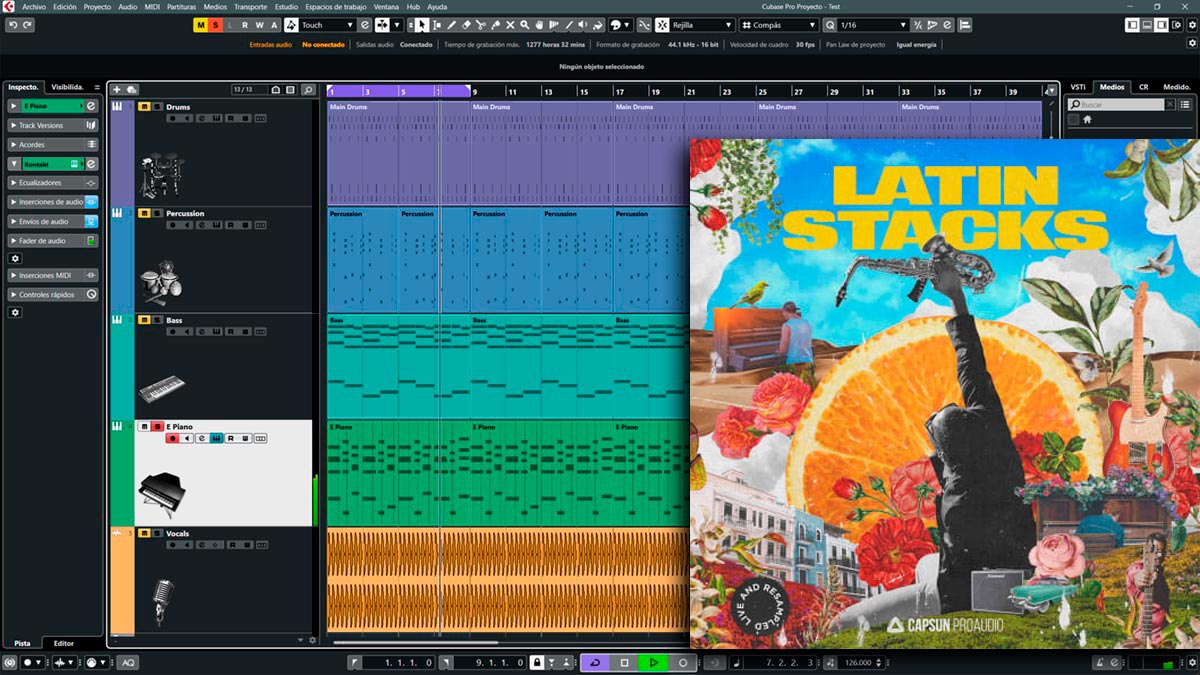Image resolution: width=1200 pixels, height=675 pixels.
Task: Click the Stop button in the transport
Action: [624, 662]
